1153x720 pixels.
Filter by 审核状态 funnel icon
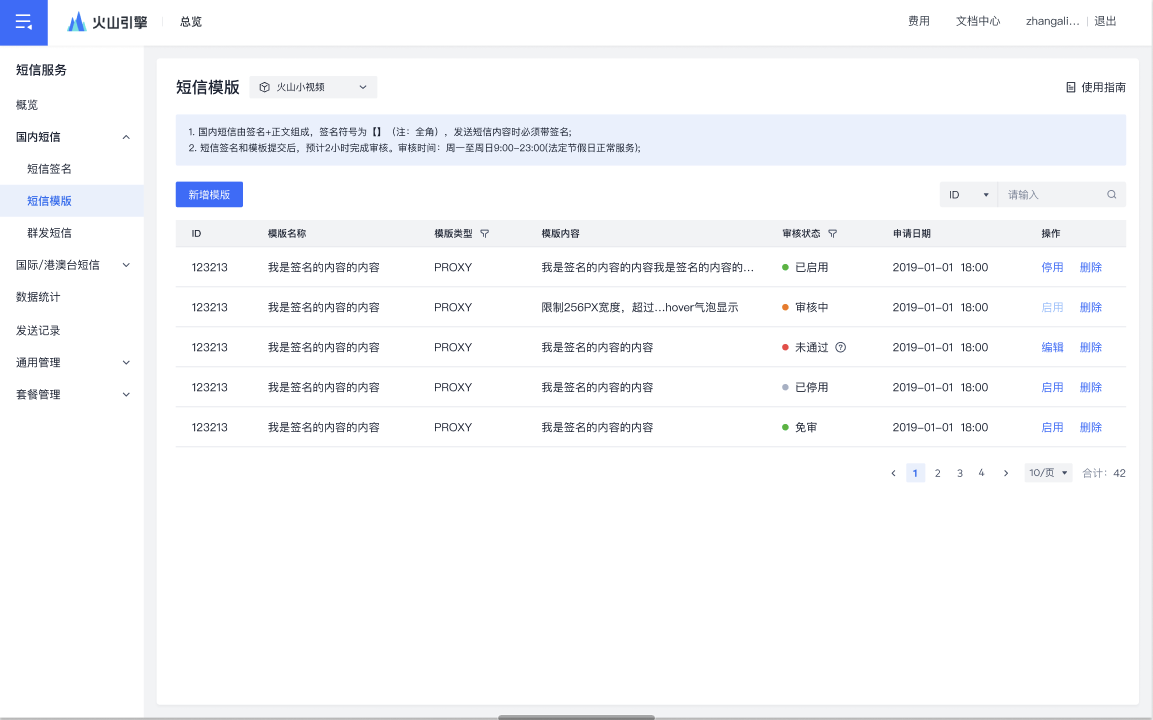[x=832, y=234]
